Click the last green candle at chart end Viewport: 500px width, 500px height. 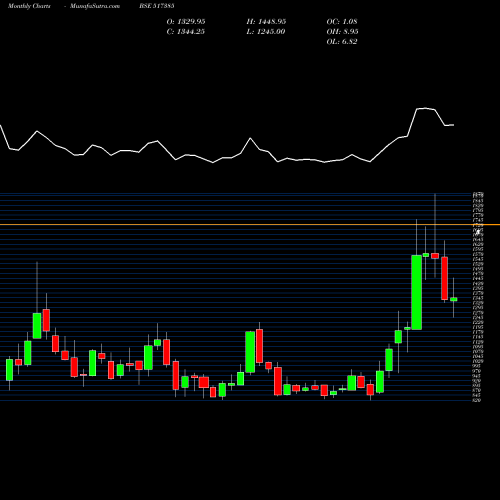(454, 299)
